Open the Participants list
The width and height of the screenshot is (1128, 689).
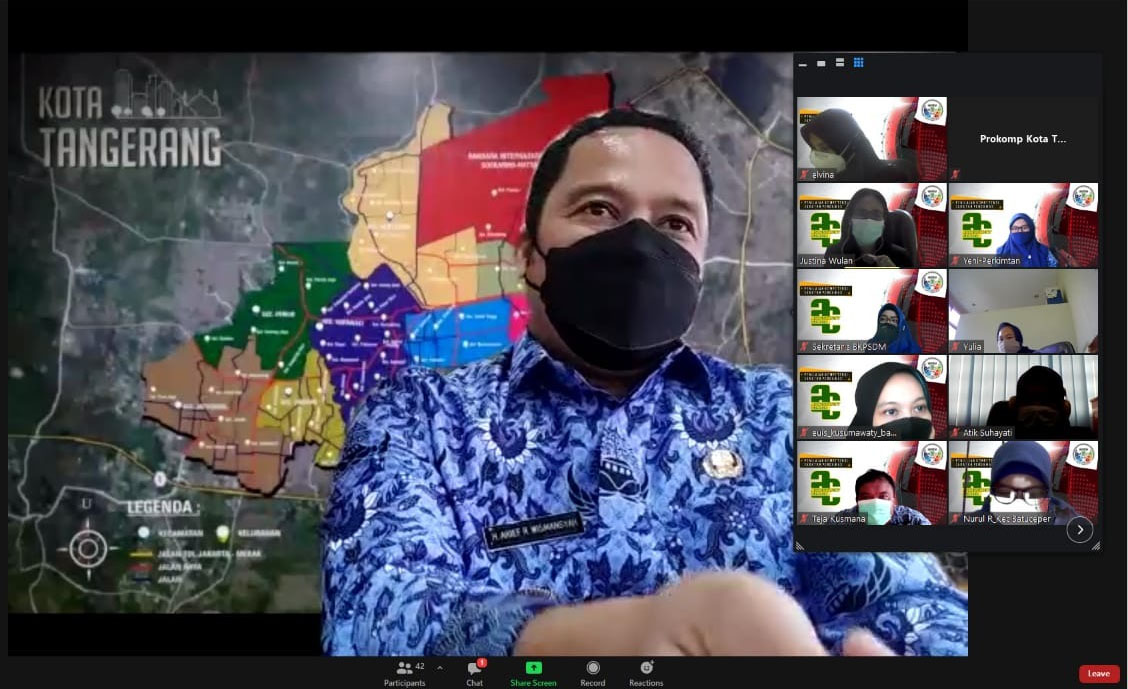pos(404,674)
